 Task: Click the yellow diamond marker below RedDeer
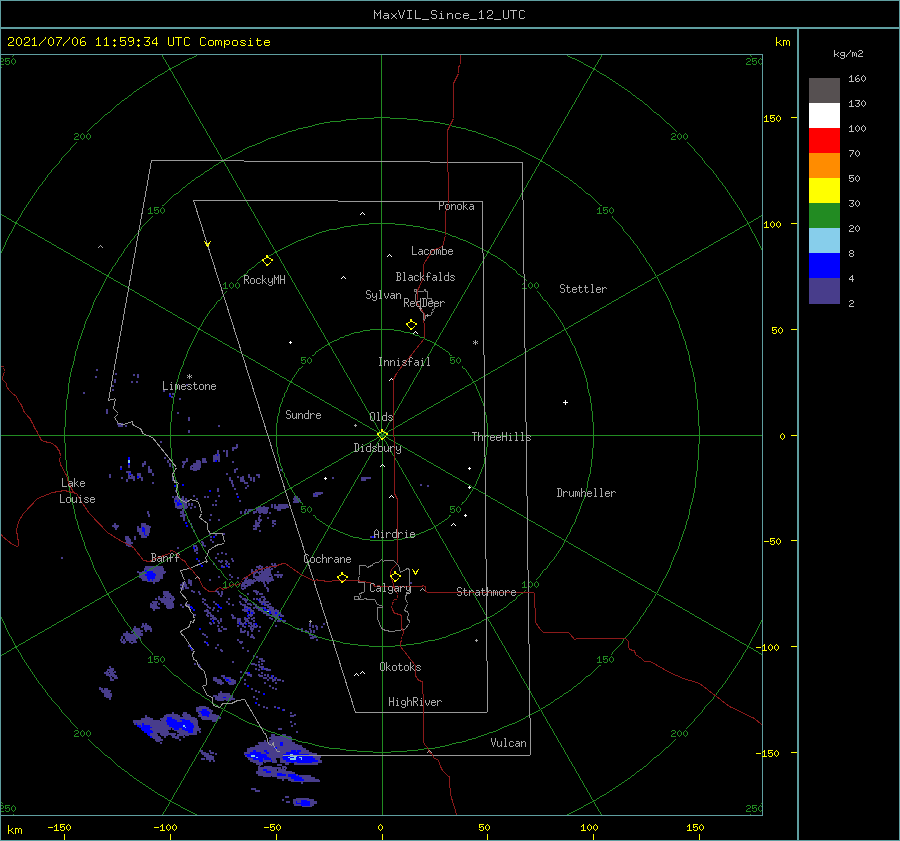click(411, 325)
